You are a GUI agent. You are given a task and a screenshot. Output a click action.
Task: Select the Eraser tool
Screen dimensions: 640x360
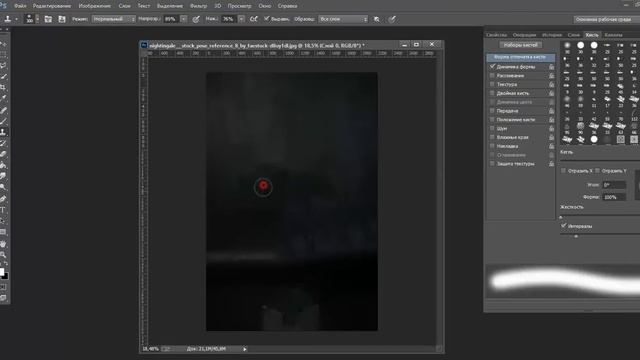point(3,154)
